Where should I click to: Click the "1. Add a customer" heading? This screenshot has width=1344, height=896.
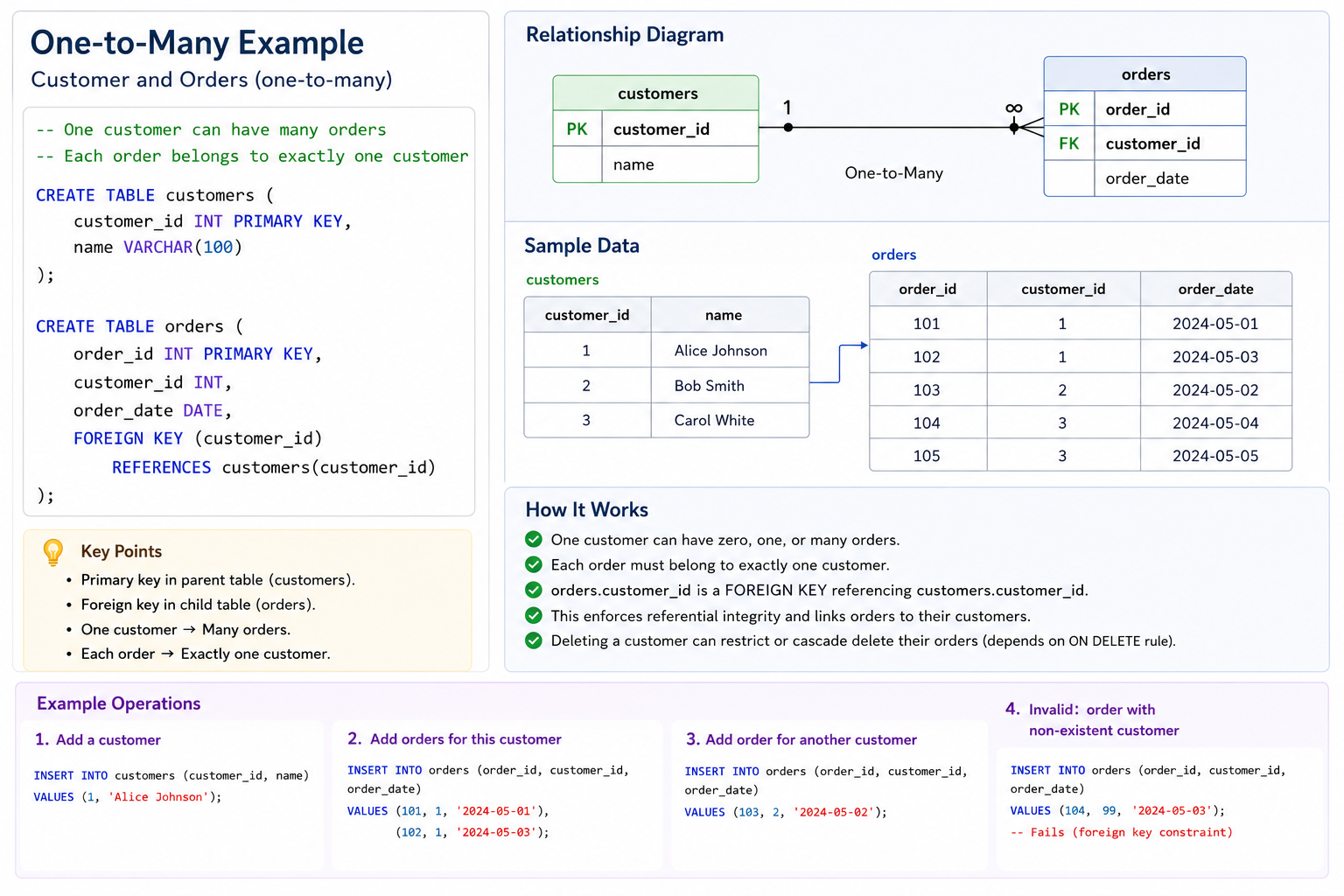coord(98,740)
